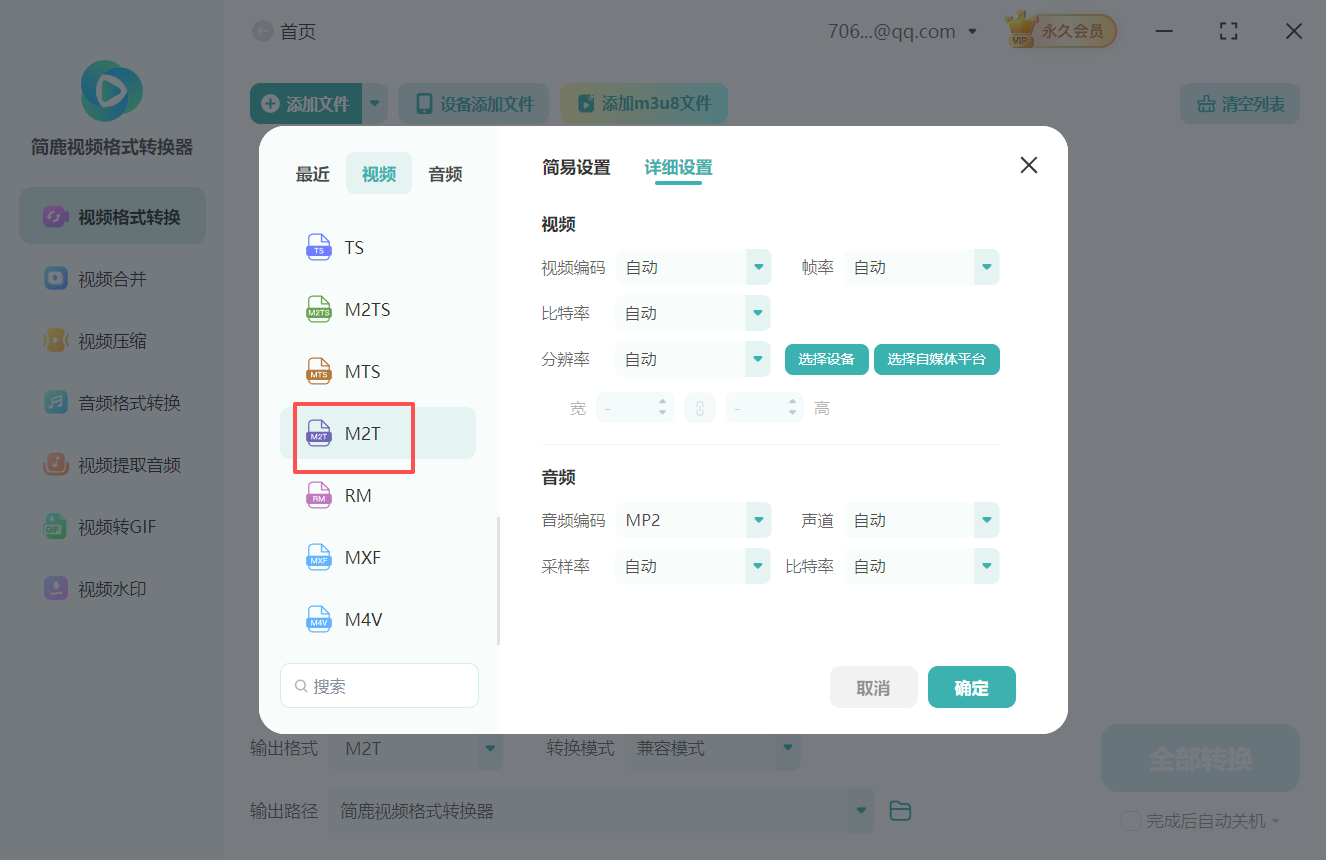Select the 视频水印 watermark feature

(110, 588)
